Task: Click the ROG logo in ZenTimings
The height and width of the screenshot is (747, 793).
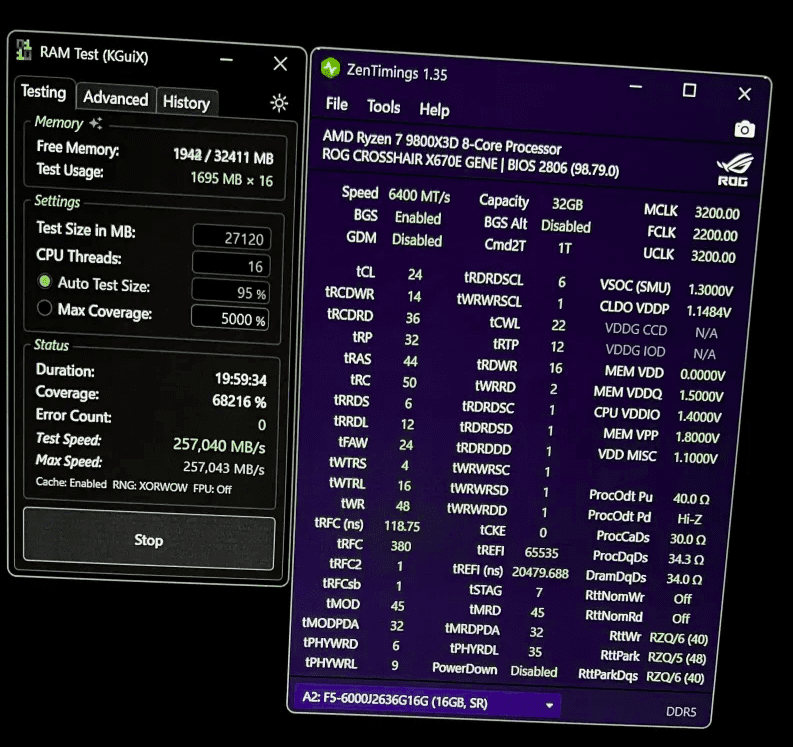Action: click(734, 170)
